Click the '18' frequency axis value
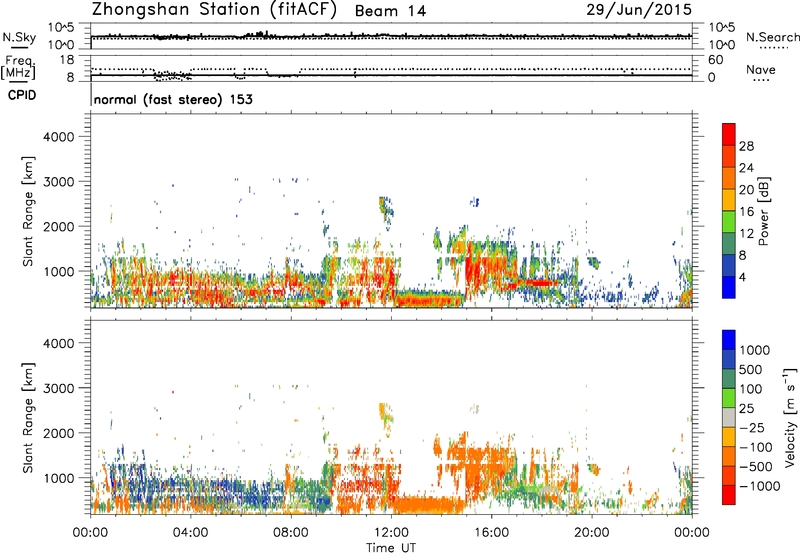The width and height of the screenshot is (800, 554). coord(67,60)
